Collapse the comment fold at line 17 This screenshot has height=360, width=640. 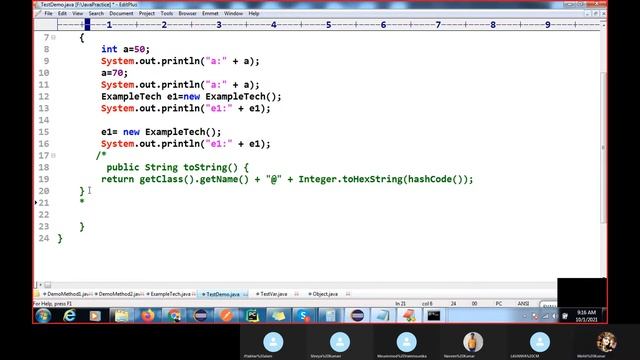coord(53,156)
